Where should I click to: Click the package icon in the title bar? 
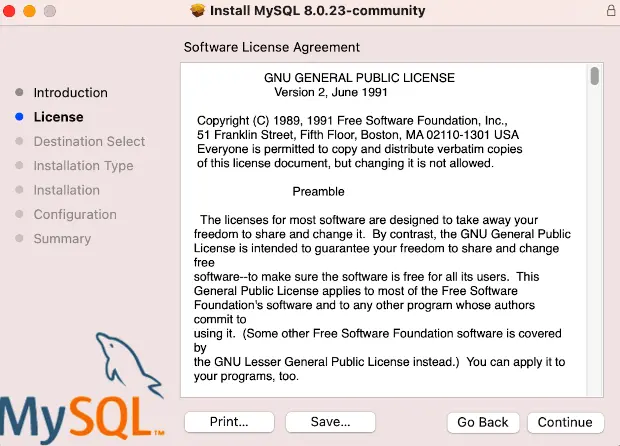click(197, 11)
